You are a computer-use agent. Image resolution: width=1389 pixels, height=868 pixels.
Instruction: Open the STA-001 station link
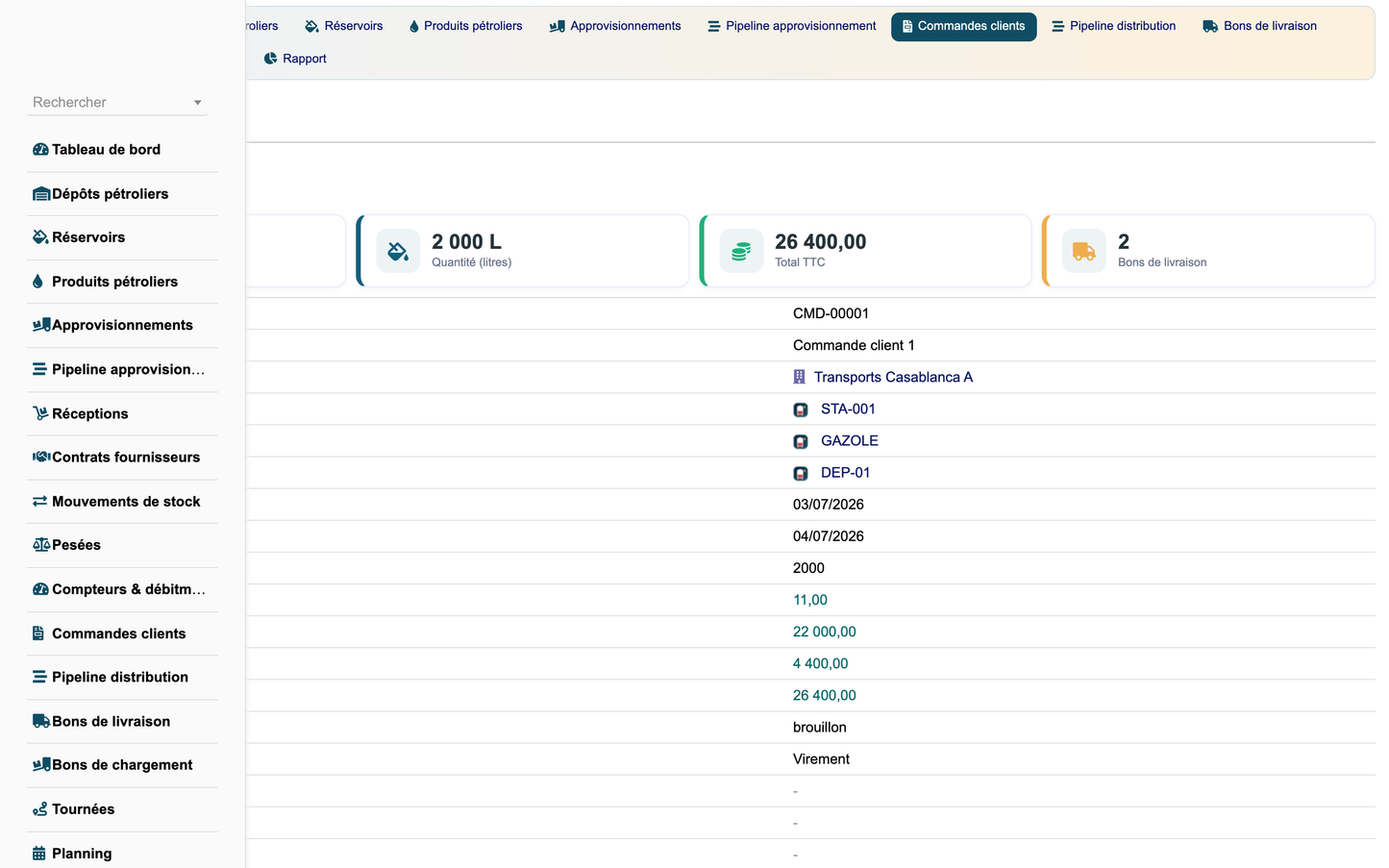click(848, 409)
